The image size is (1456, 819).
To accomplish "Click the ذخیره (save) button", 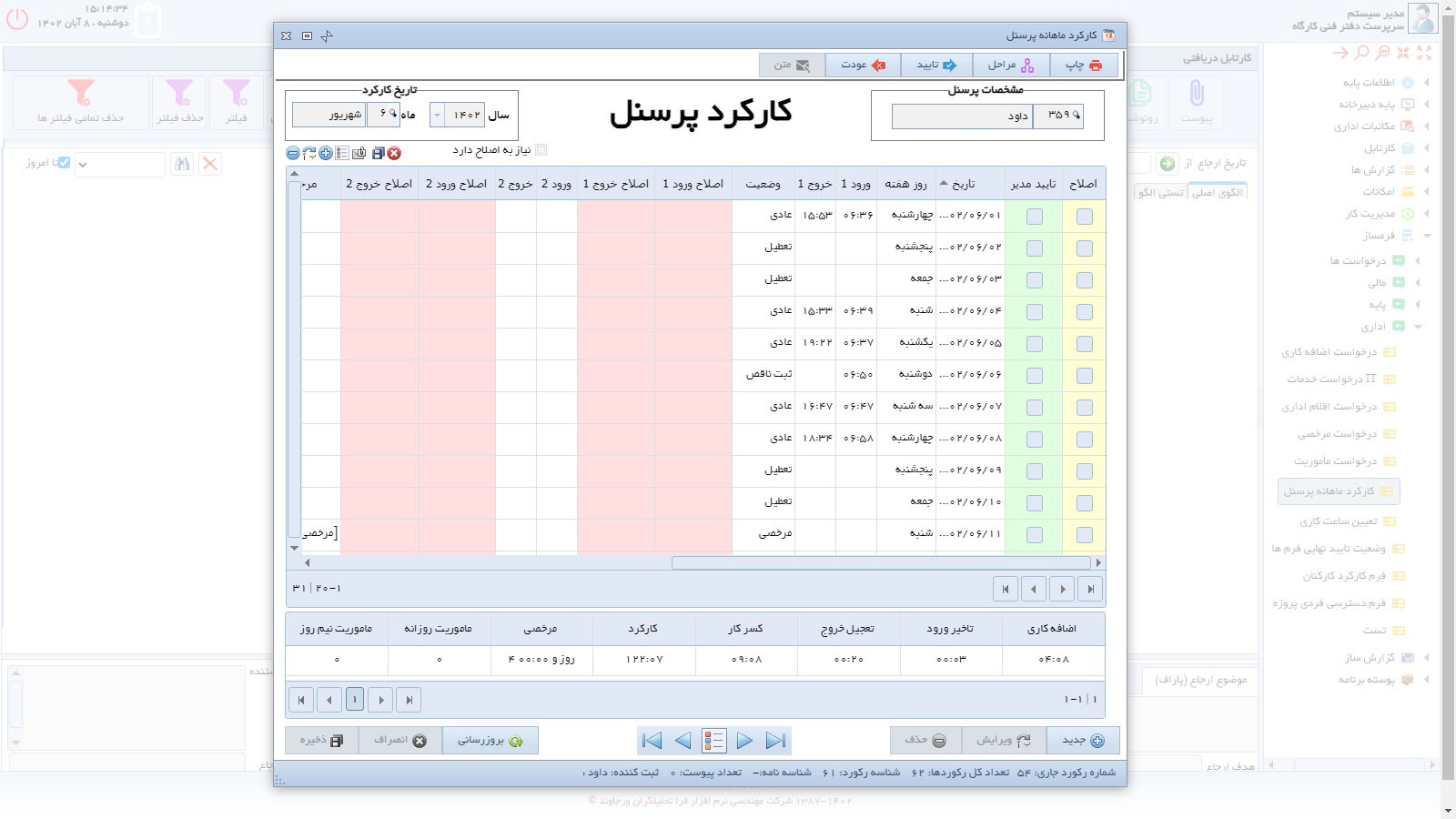I will pyautogui.click(x=322, y=740).
